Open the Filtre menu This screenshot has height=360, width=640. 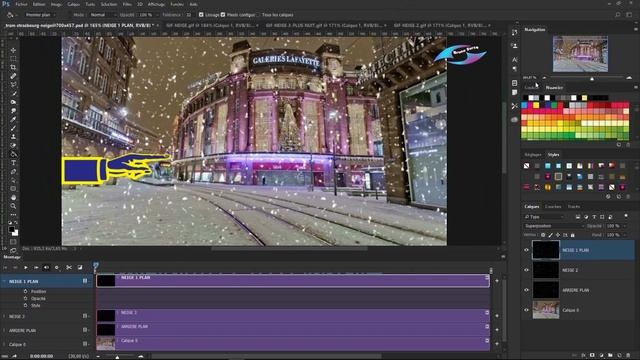pyautogui.click(x=127, y=4)
